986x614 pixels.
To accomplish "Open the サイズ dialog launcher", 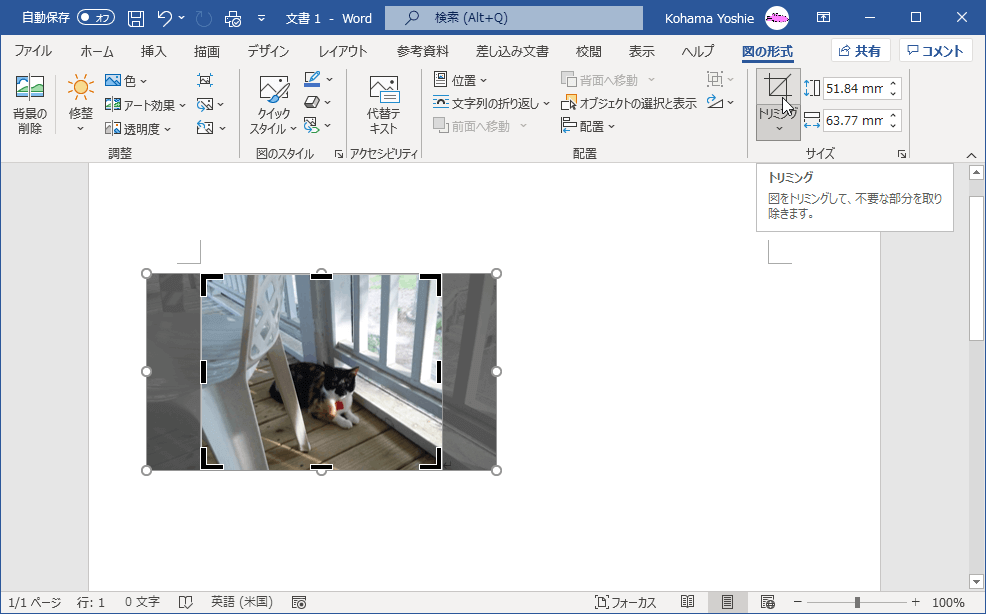I will coord(902,154).
